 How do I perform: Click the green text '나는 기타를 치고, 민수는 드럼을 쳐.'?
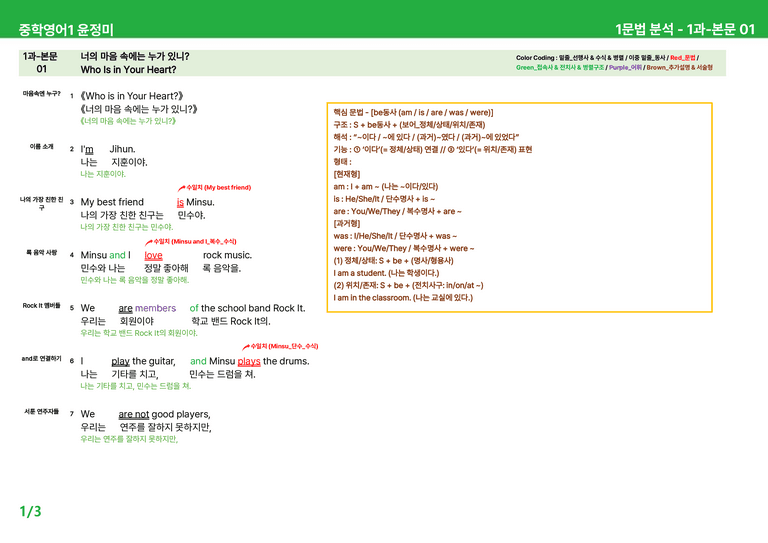pos(136,386)
